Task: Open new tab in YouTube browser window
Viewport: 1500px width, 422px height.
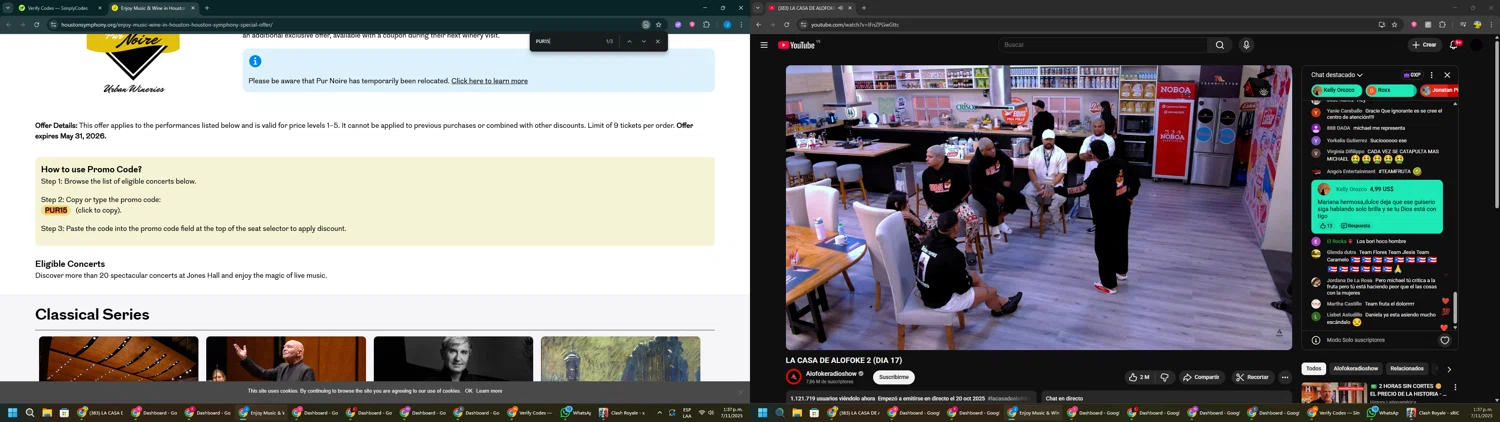Action: (864, 8)
